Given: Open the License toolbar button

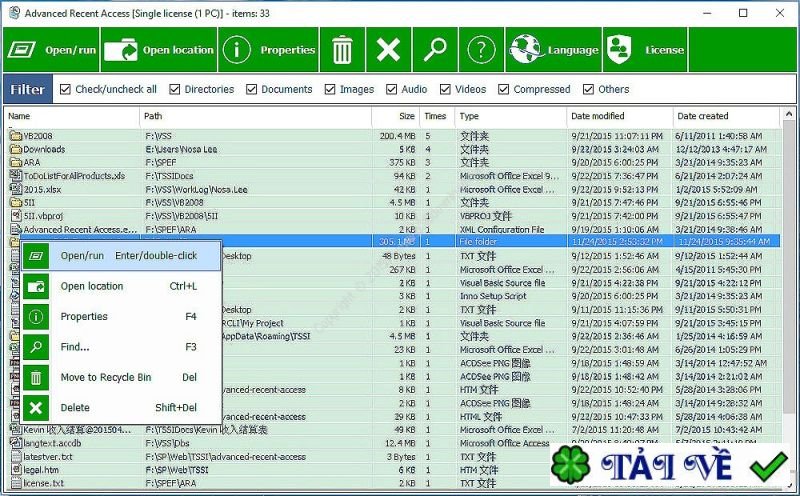Looking at the screenshot, I should tap(645, 50).
